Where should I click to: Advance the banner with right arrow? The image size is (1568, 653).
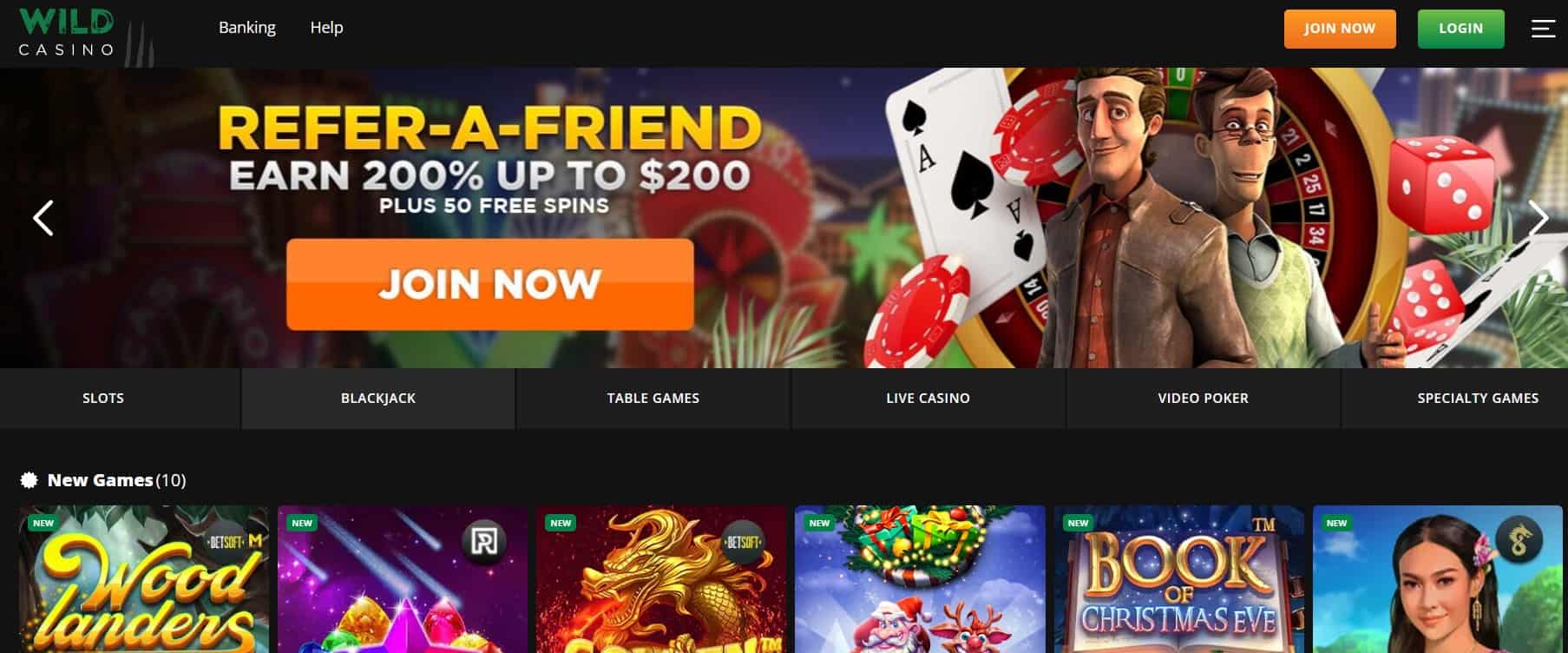coord(1538,218)
